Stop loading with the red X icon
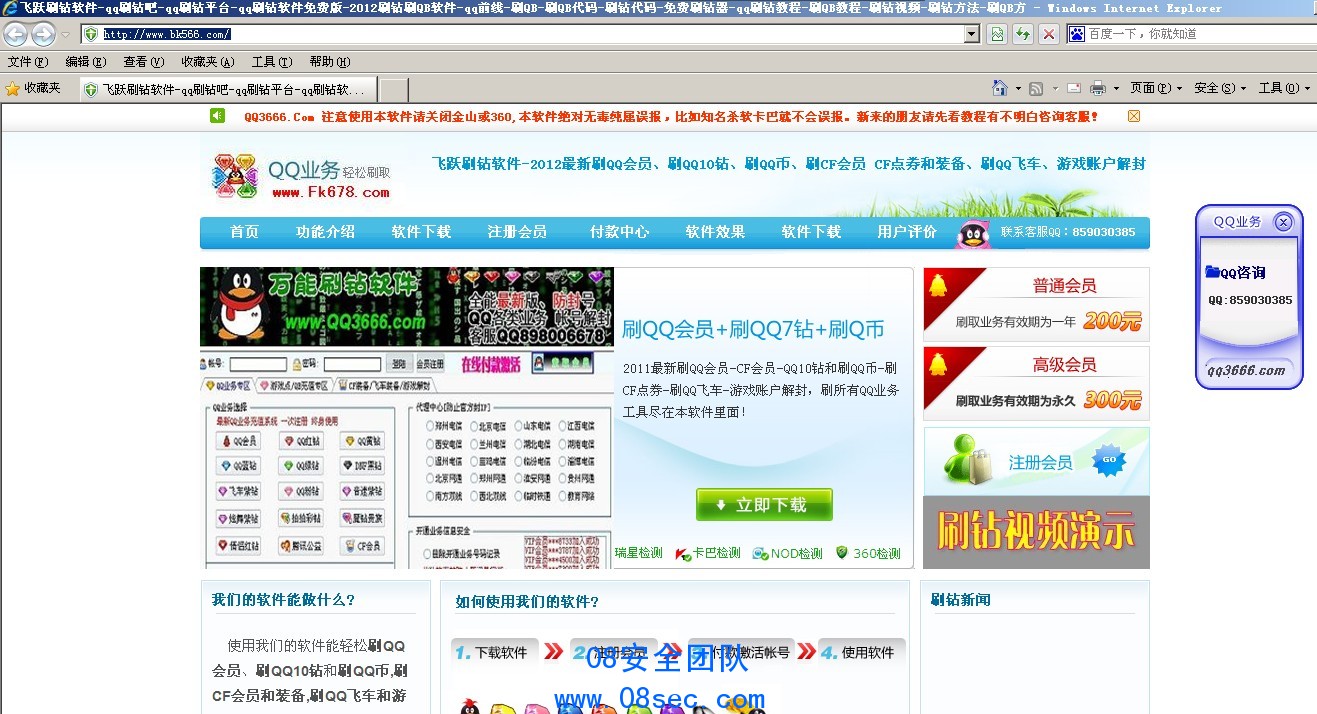This screenshot has height=714, width=1317. coord(1049,34)
